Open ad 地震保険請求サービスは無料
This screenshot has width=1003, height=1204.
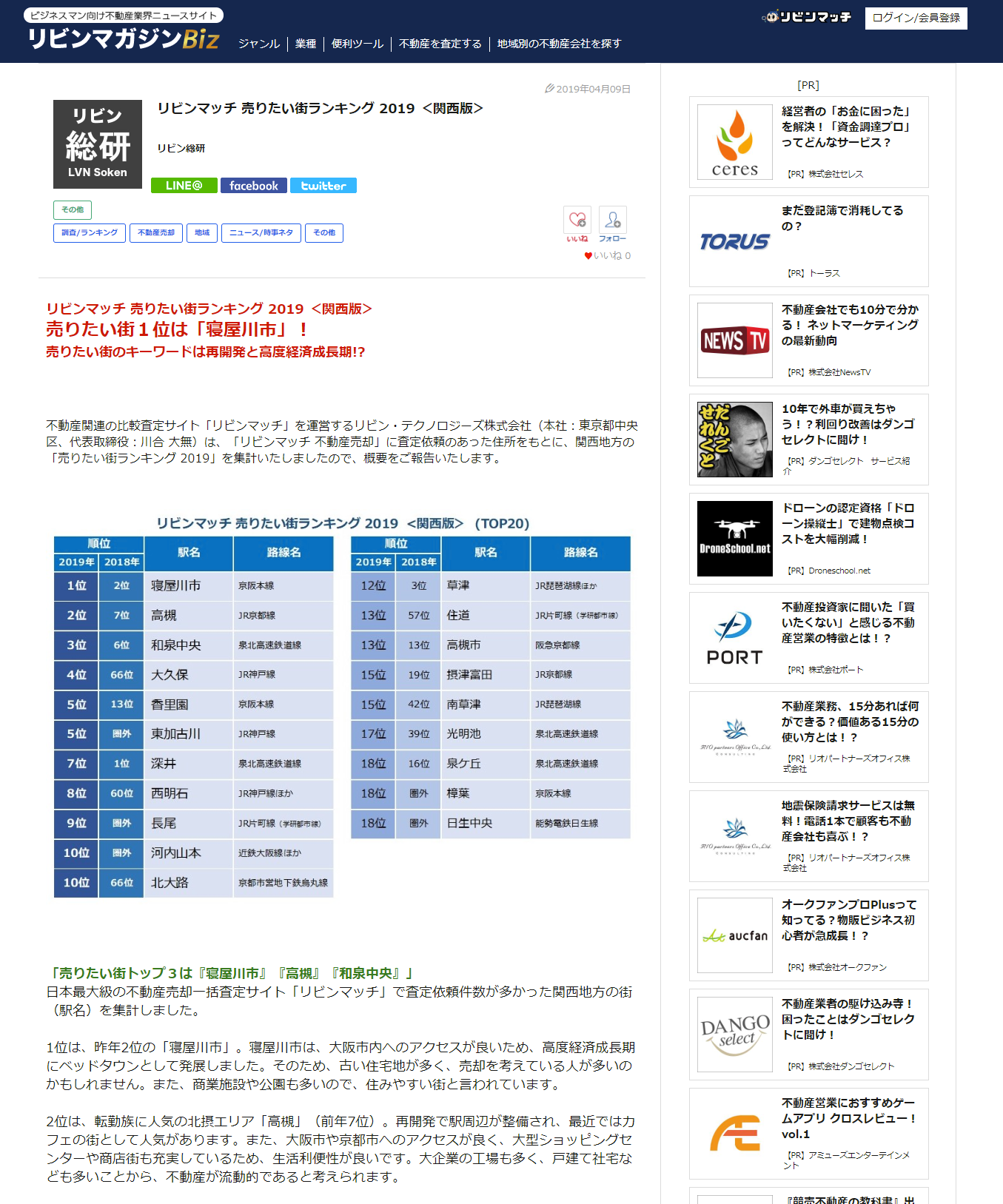848,821
